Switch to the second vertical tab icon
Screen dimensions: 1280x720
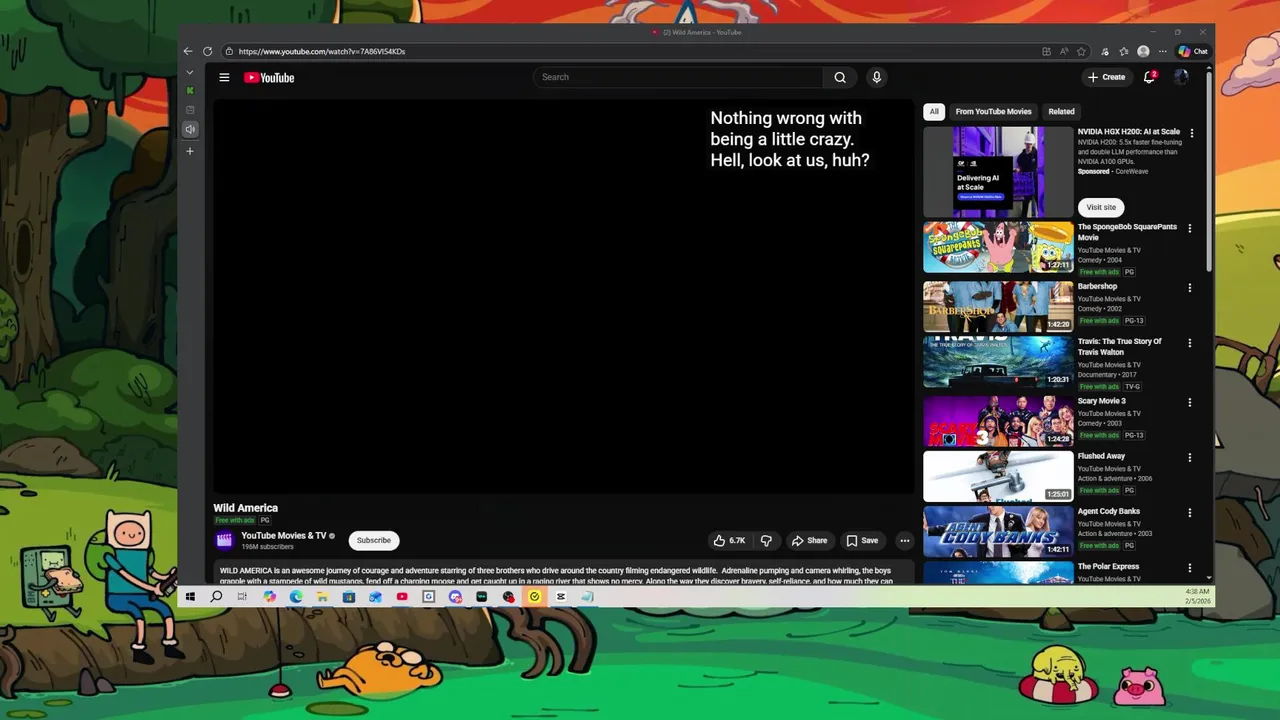coord(190,110)
